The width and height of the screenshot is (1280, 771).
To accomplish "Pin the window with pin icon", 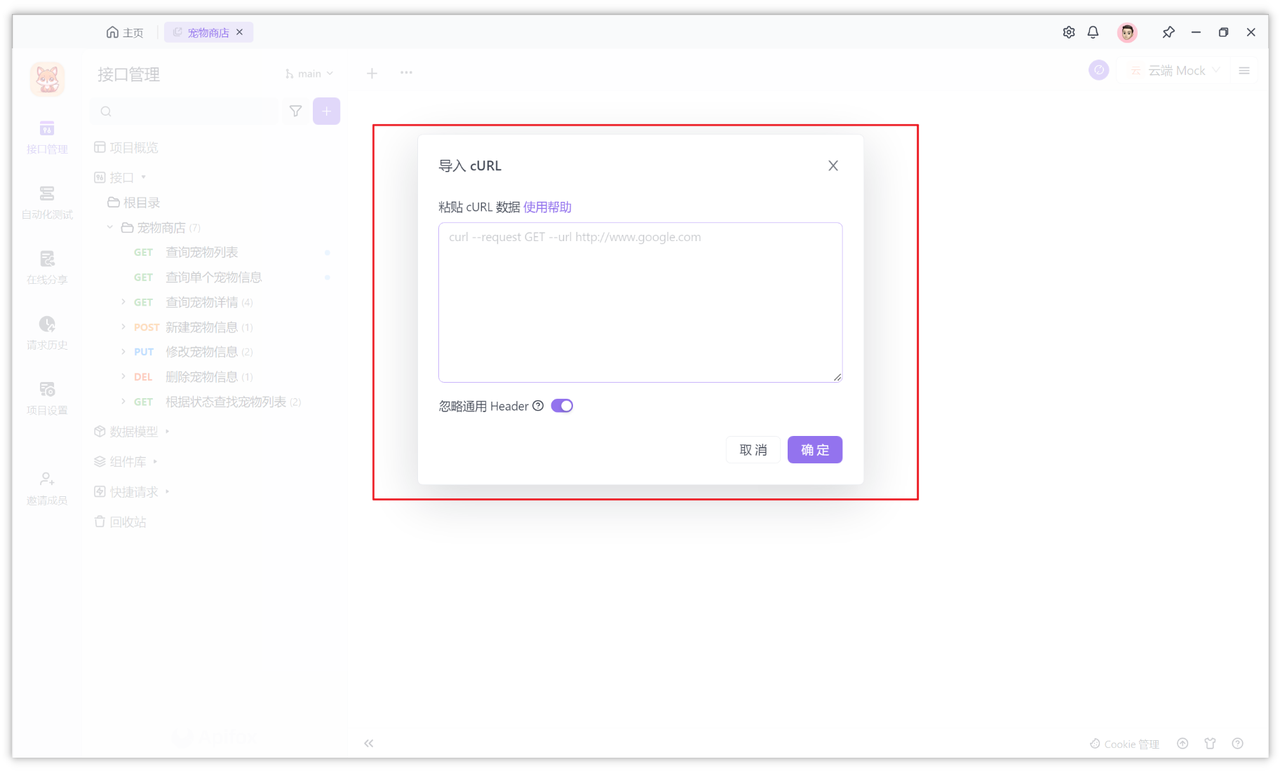I will tap(1168, 32).
